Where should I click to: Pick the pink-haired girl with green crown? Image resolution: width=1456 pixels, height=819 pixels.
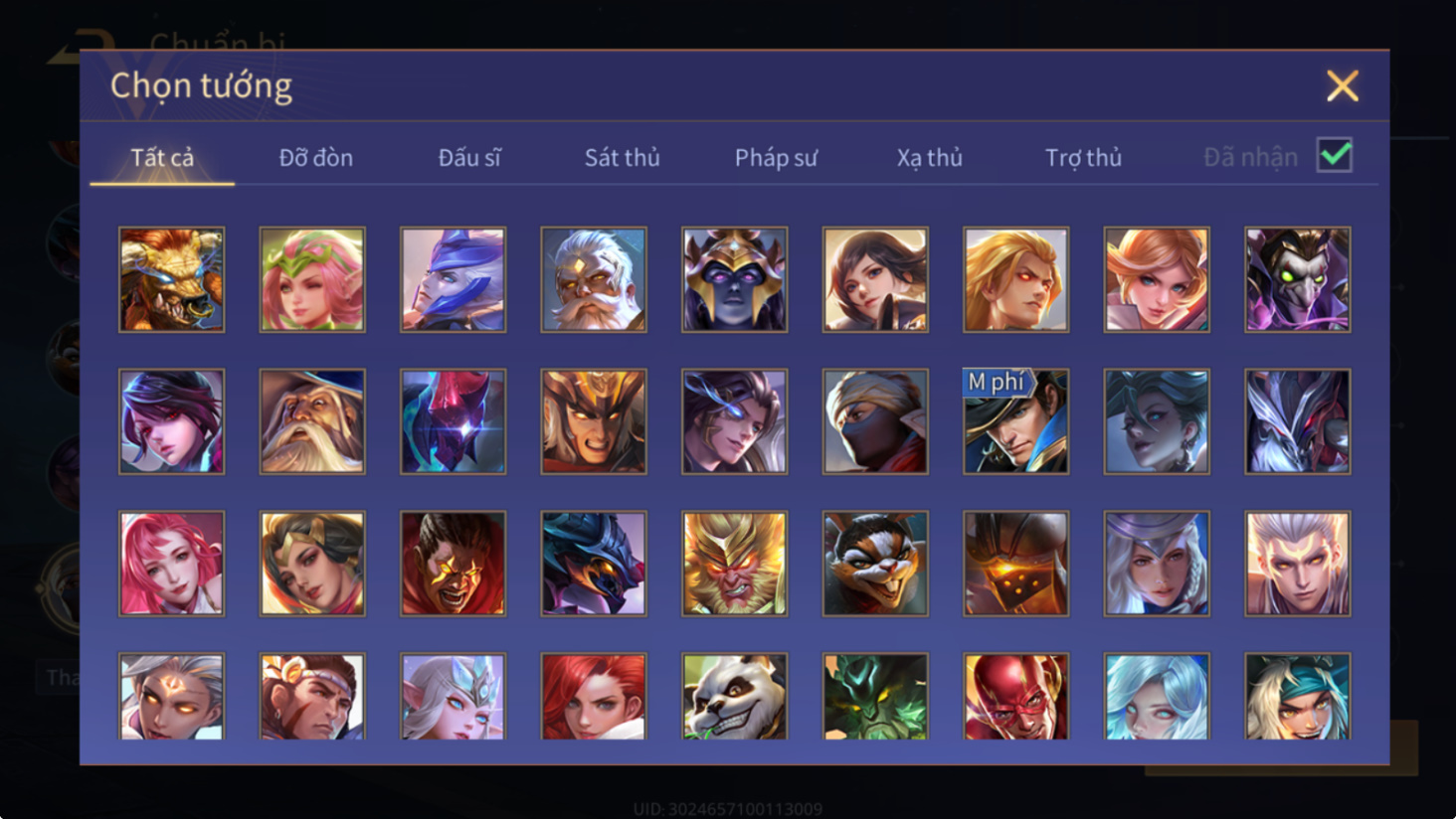click(312, 279)
